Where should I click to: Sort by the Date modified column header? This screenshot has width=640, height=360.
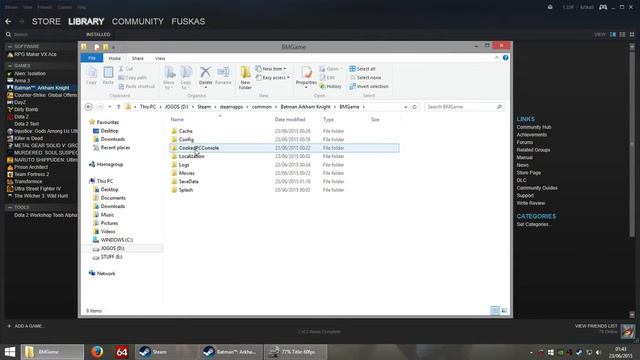[x=290, y=120]
